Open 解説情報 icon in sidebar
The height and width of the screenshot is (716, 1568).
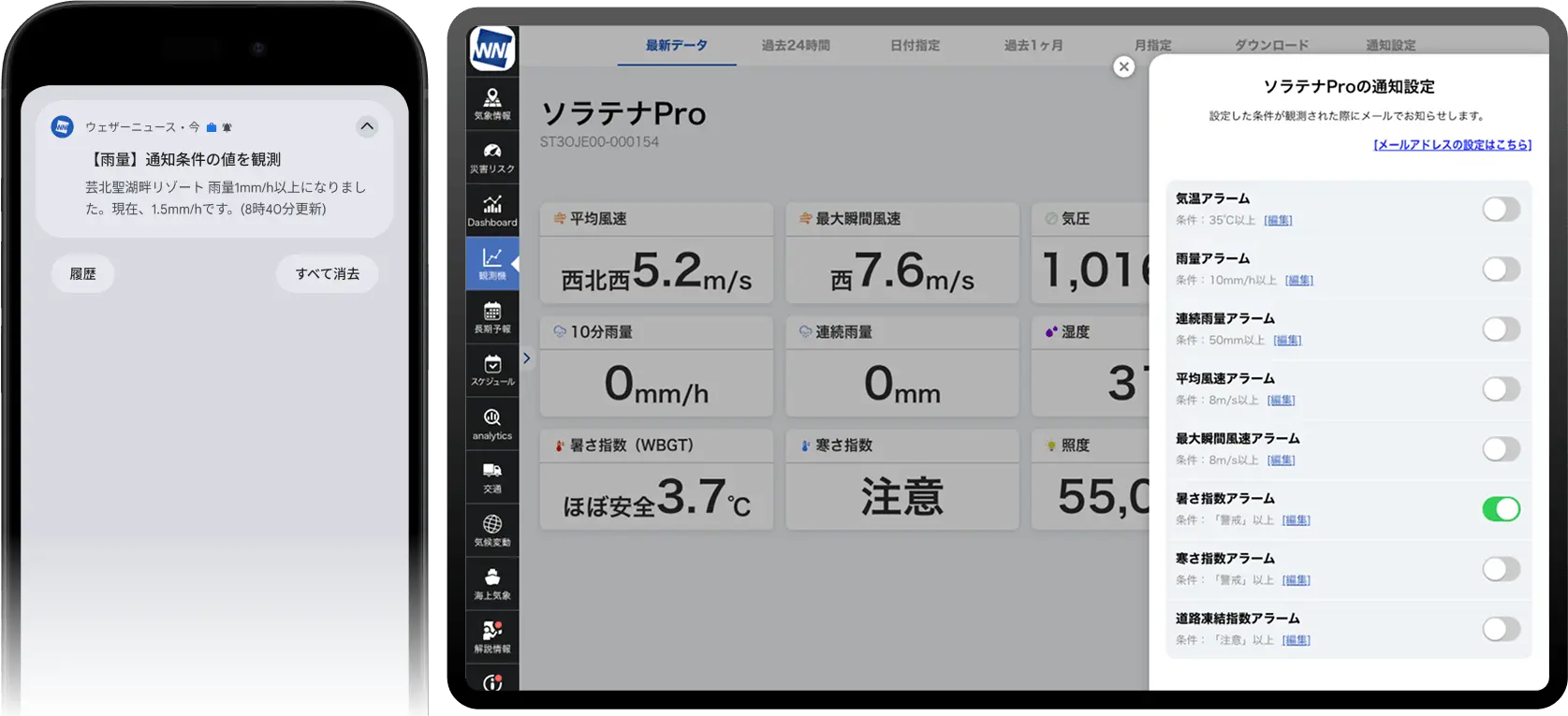point(492,636)
